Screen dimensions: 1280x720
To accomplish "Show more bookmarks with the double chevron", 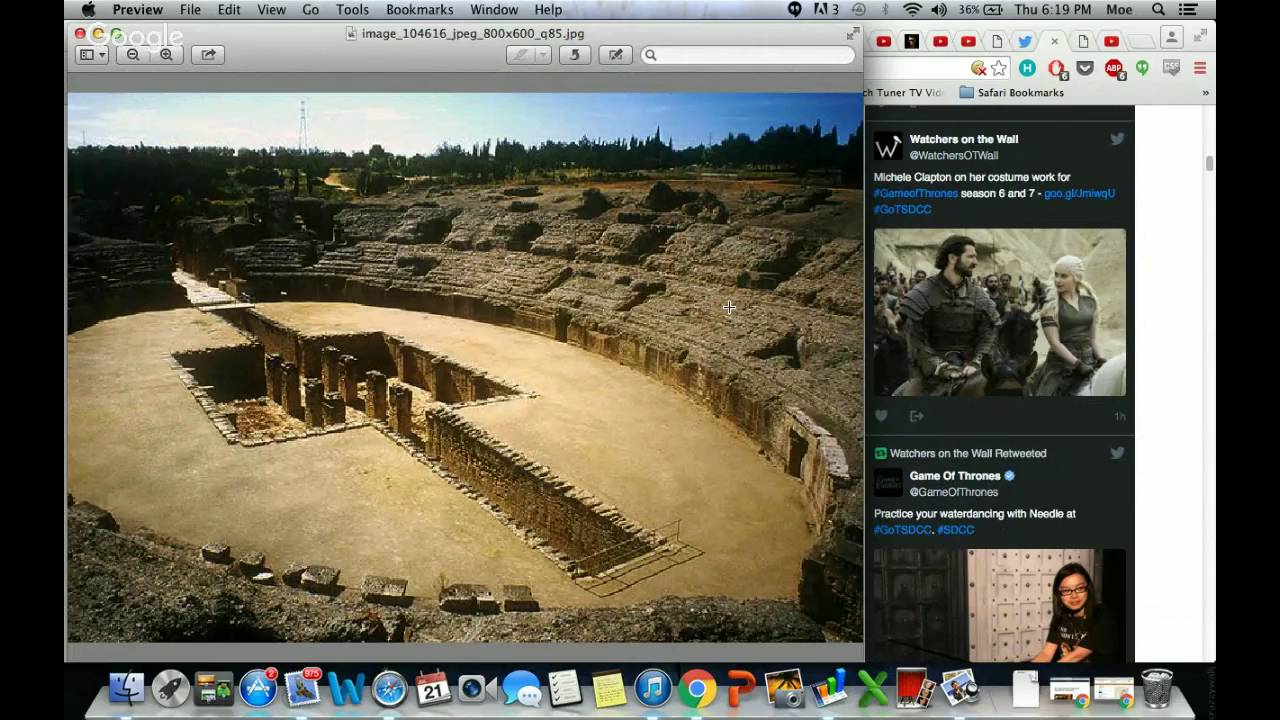I will 1205,92.
